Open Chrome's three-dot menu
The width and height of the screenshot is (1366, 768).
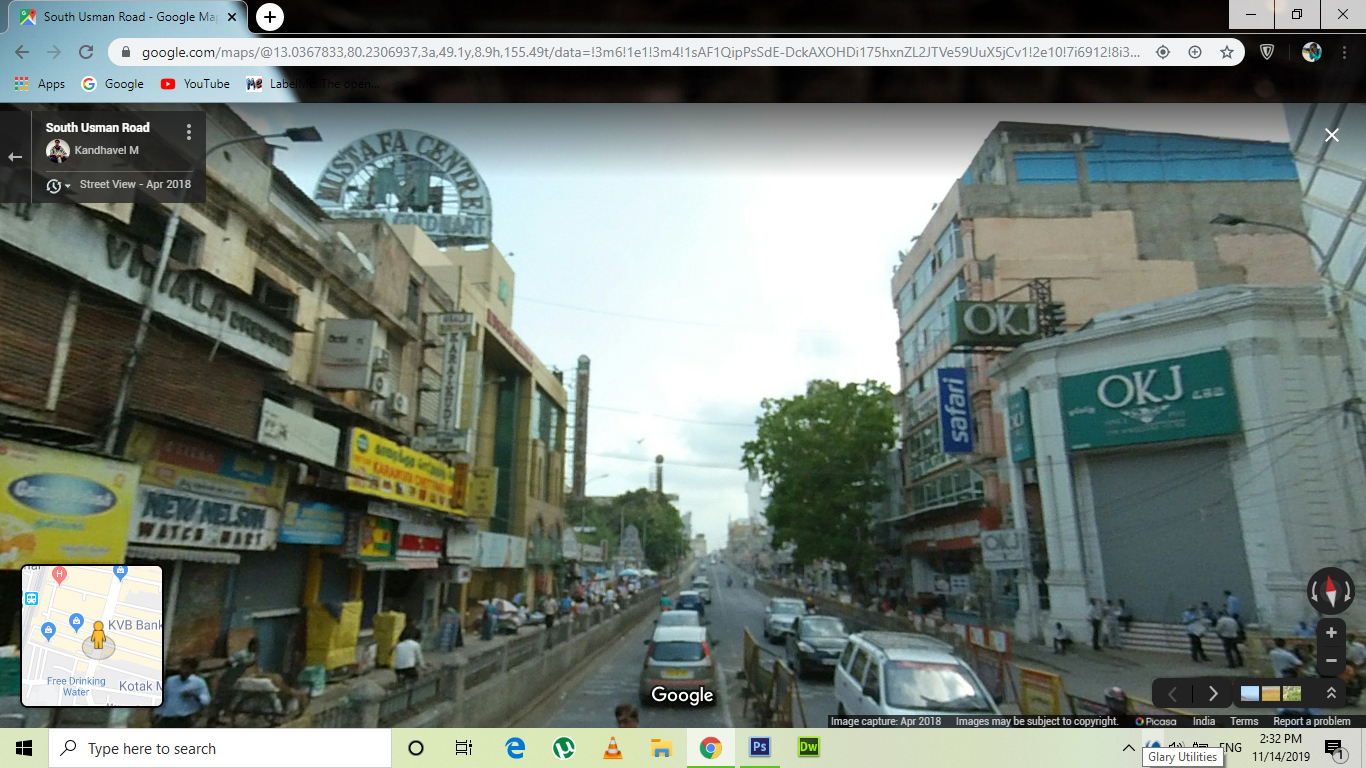click(1345, 52)
